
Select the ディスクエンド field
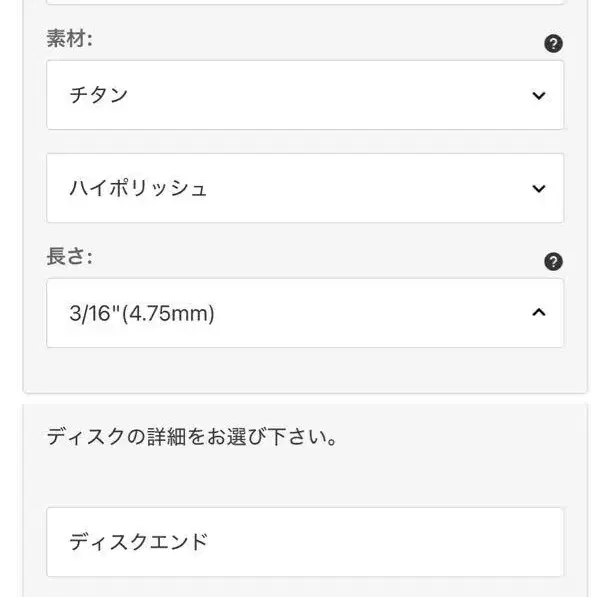305,542
